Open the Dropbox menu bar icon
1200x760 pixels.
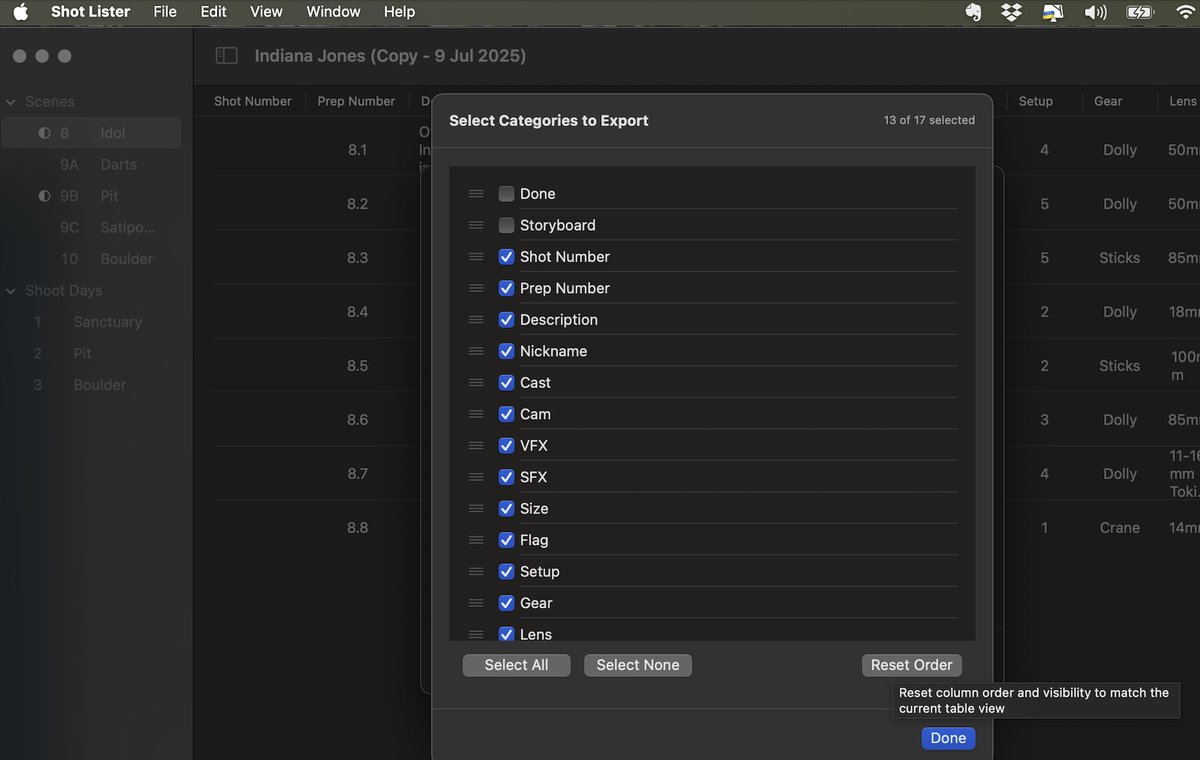[1012, 12]
